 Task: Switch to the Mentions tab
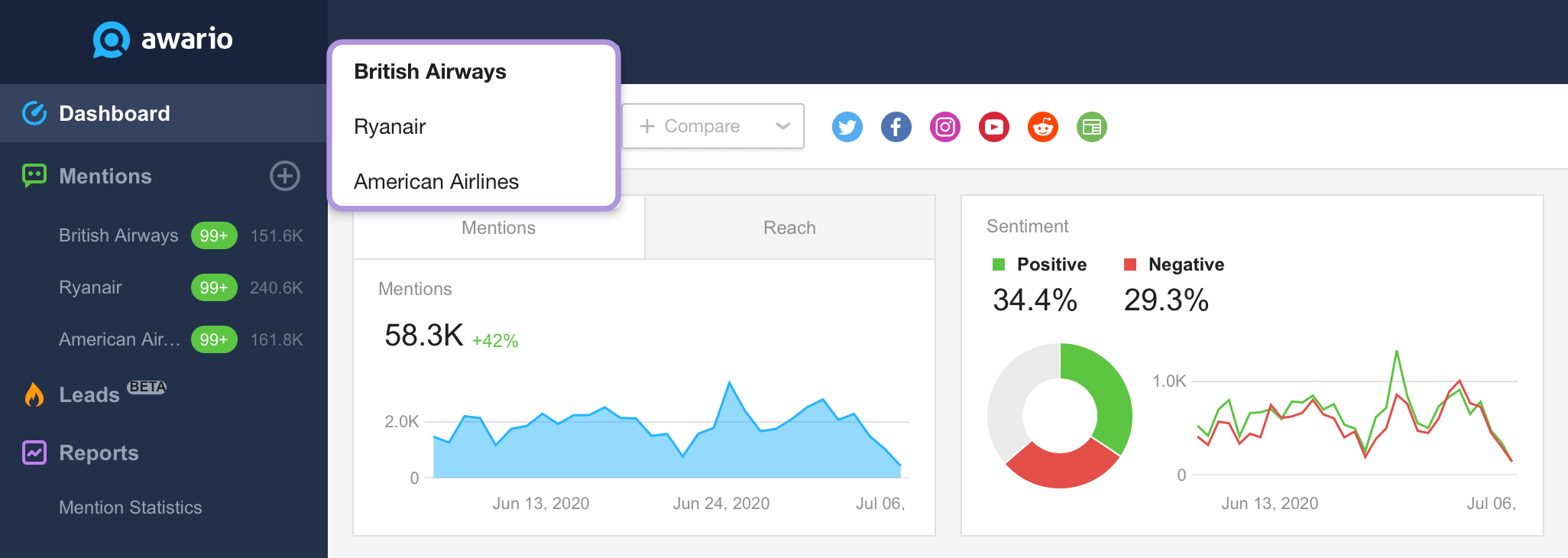pos(499,228)
